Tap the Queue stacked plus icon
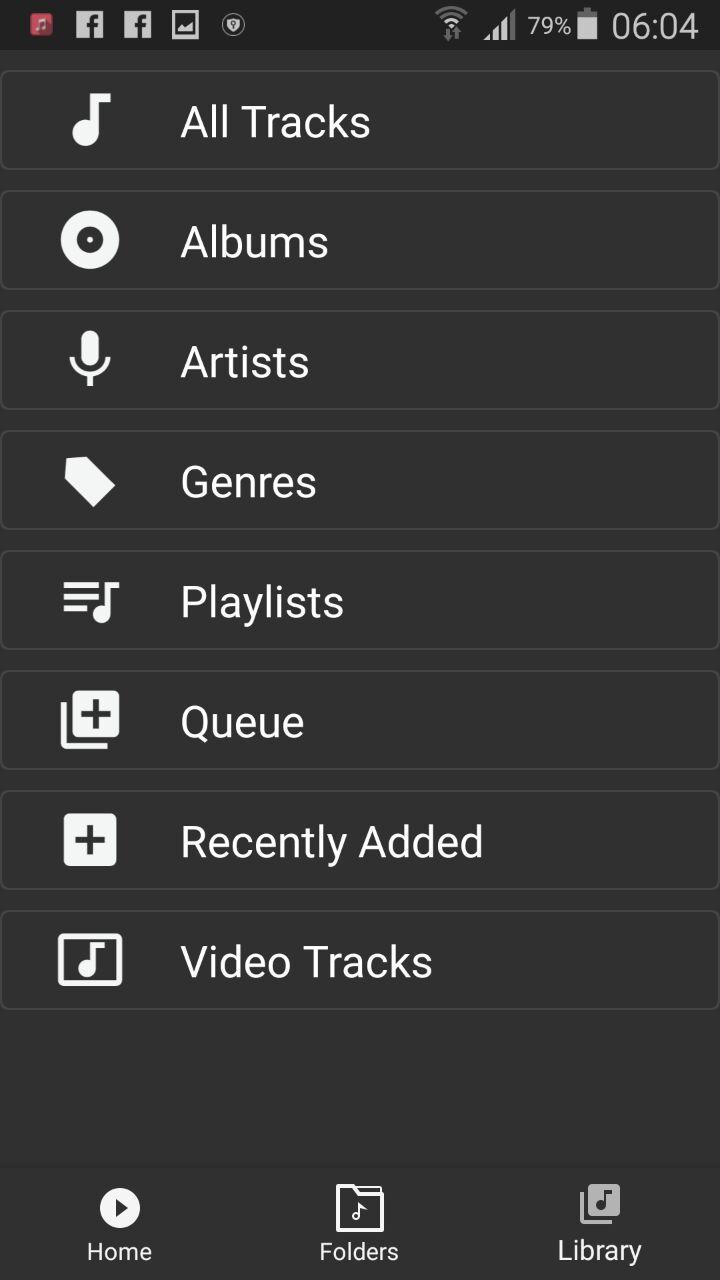The width and height of the screenshot is (720, 1280). tap(90, 720)
